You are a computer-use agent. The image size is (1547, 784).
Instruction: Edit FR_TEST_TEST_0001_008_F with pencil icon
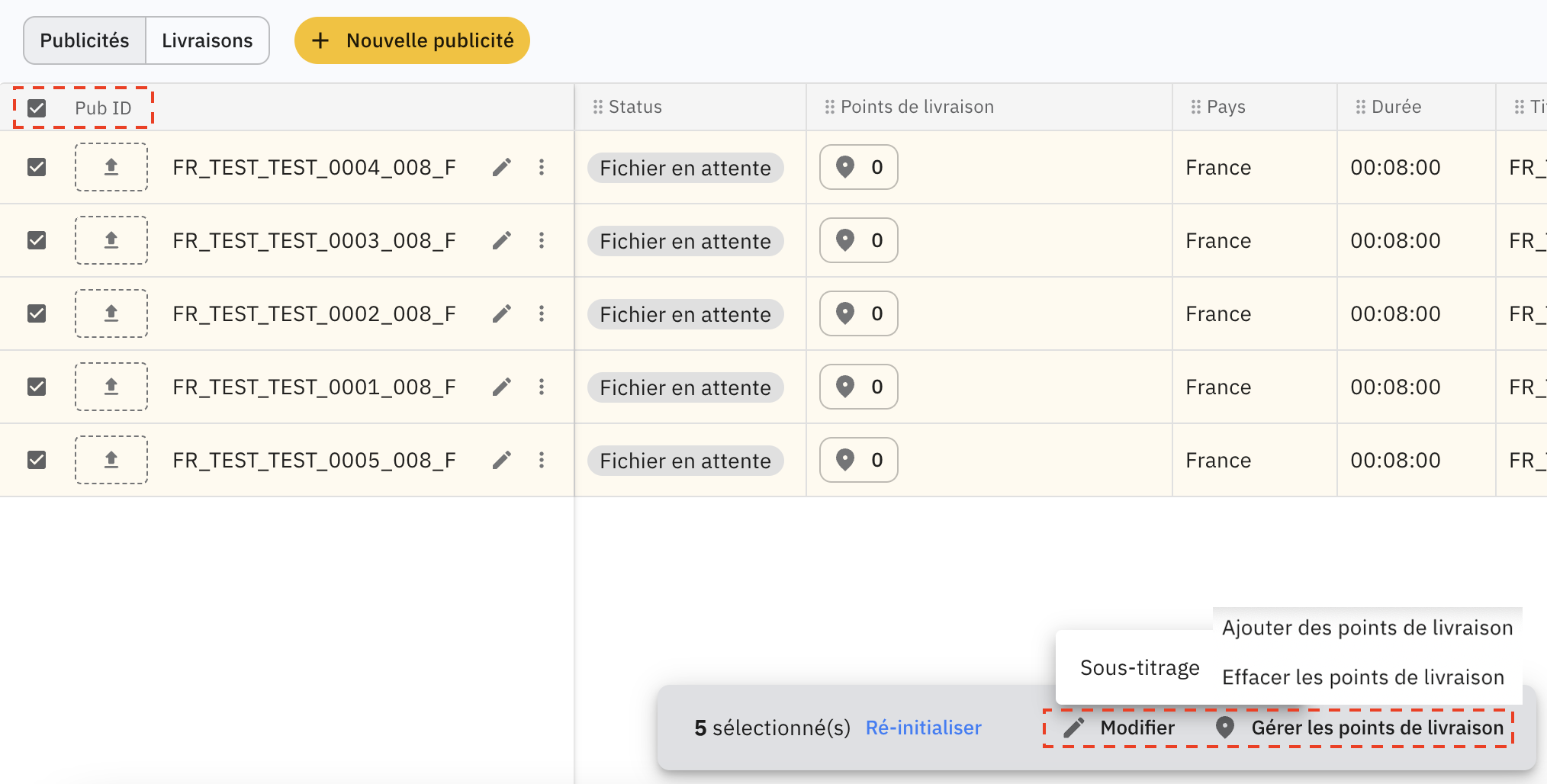[x=501, y=387]
